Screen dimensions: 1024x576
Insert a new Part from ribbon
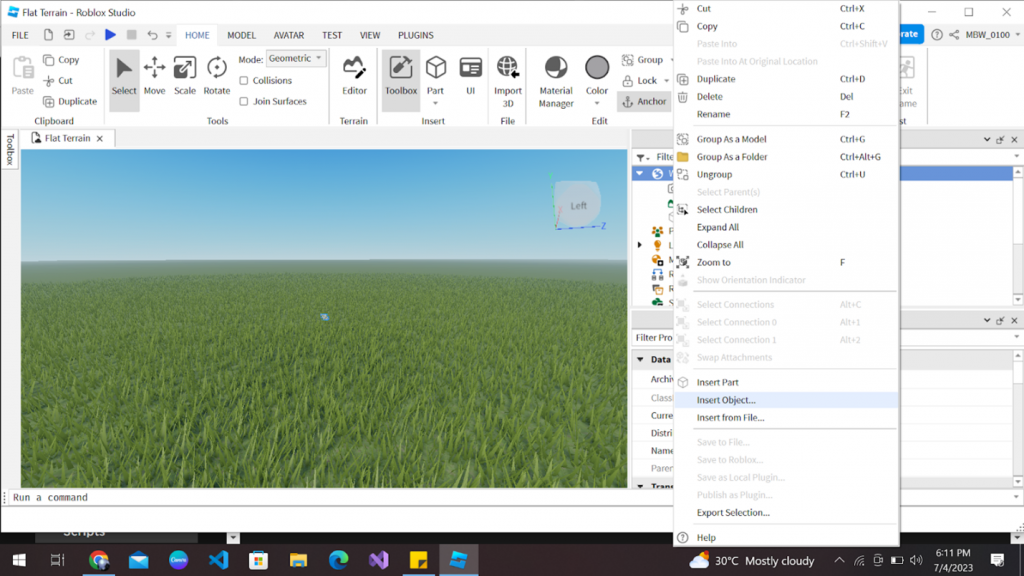tap(435, 80)
